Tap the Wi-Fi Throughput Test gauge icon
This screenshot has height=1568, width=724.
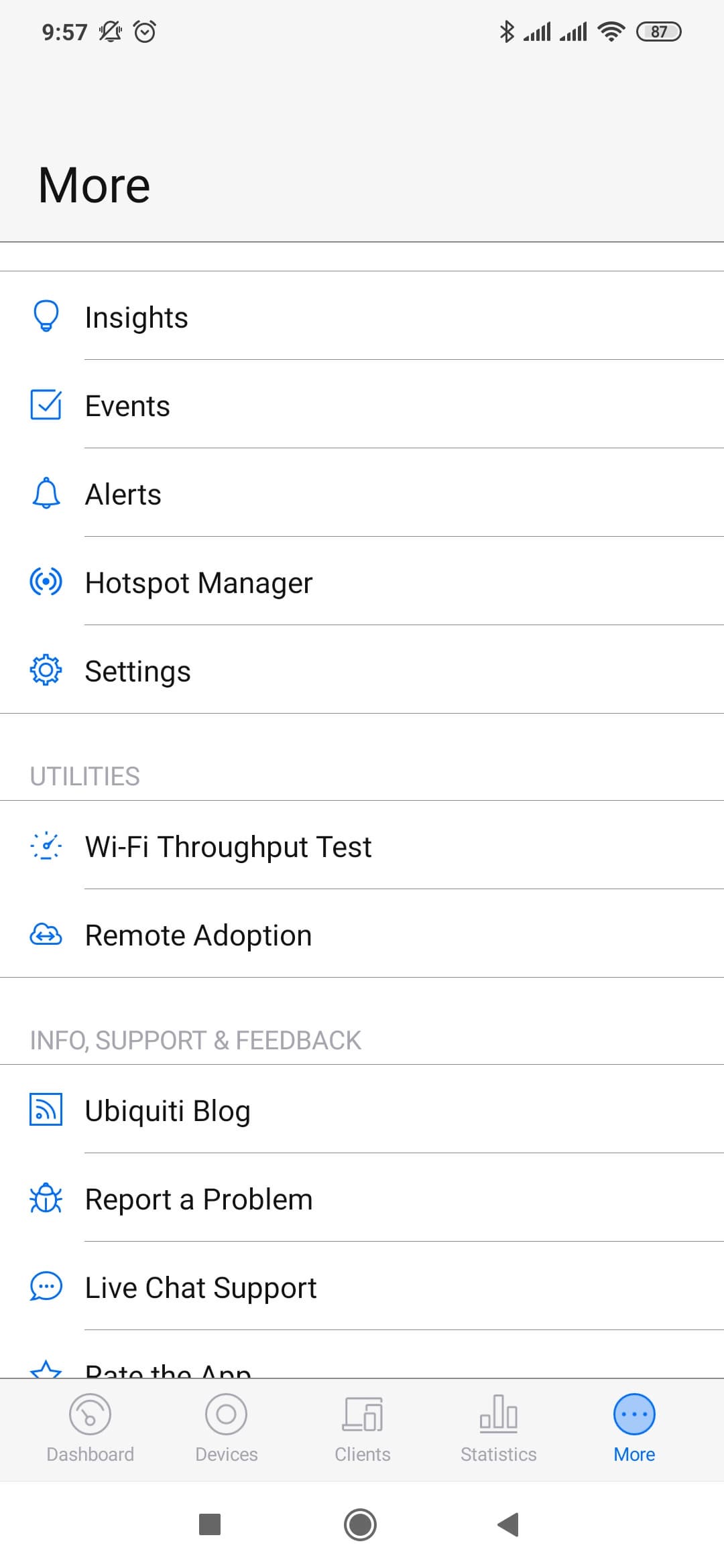pos(46,846)
